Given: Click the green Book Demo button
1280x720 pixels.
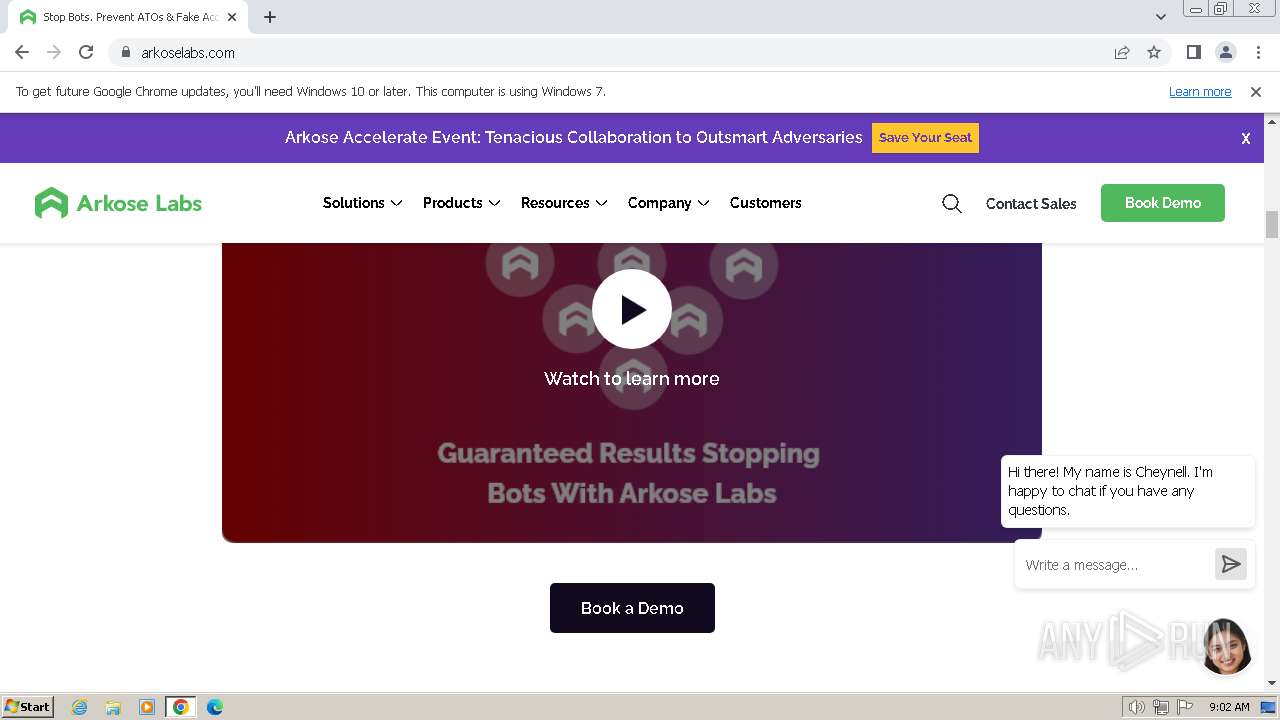Looking at the screenshot, I should (1163, 203).
